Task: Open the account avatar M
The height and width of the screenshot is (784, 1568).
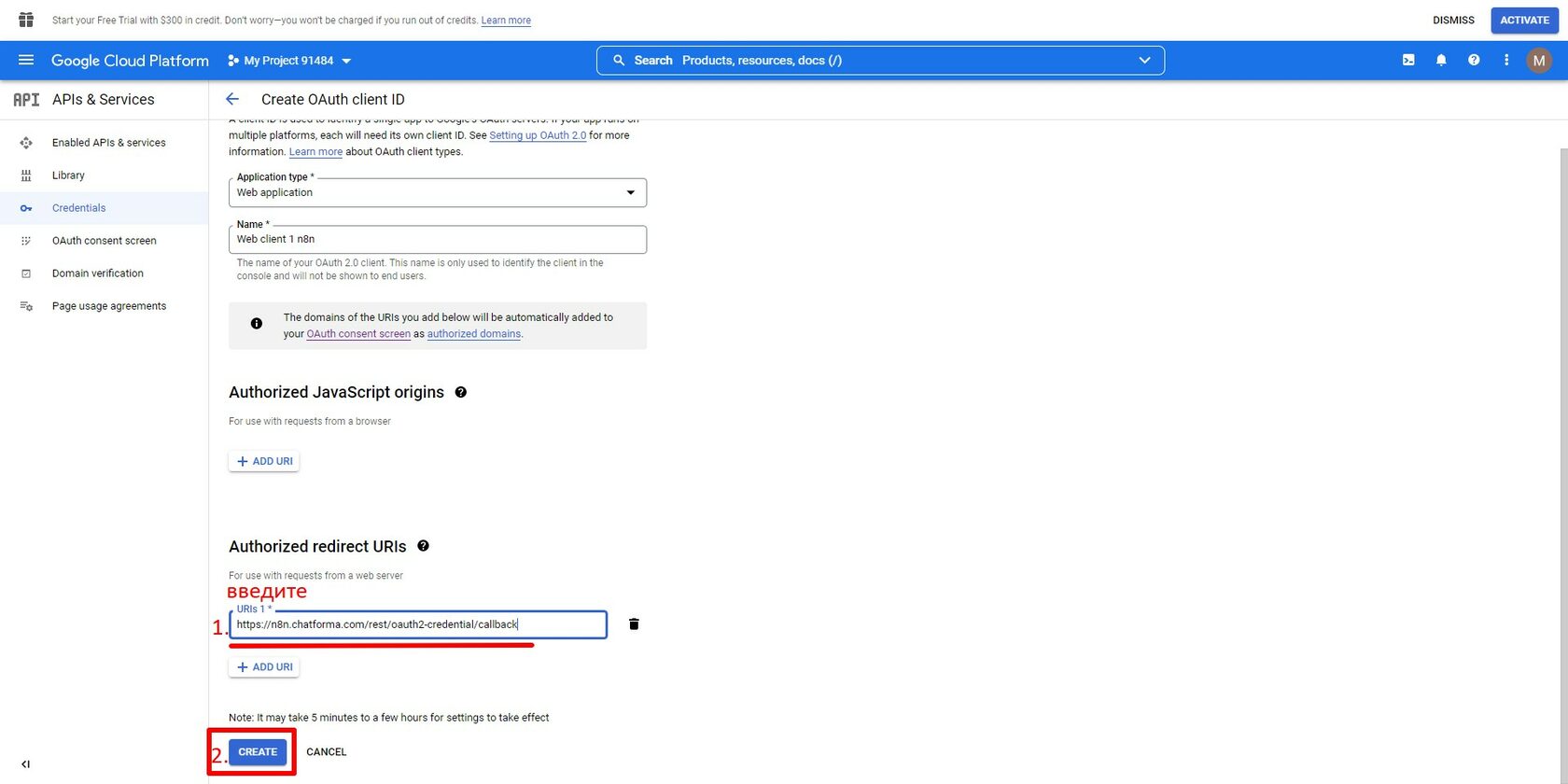Action: (x=1539, y=61)
